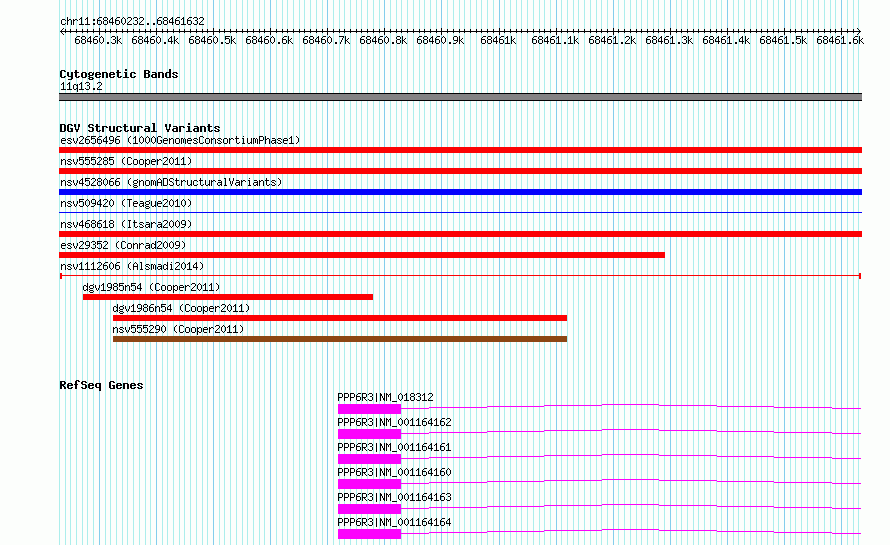This screenshot has height=545, width=890.
Task: Click the DGV Structural Variants track heading
Action: [140, 128]
